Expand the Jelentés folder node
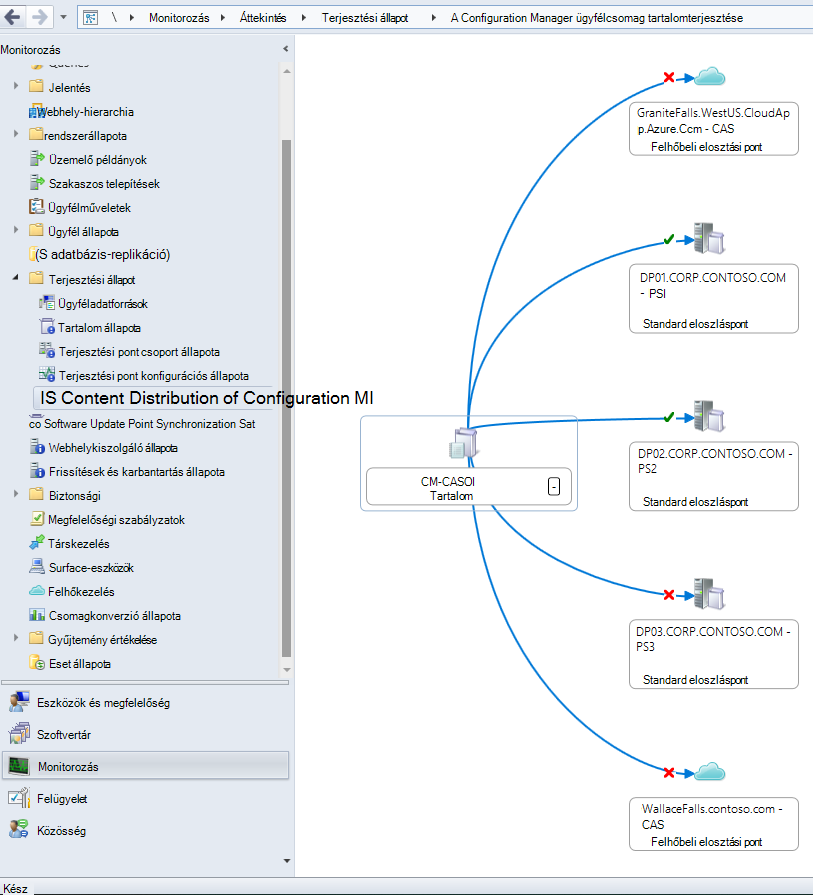The width and height of the screenshot is (813, 895). coord(16,86)
